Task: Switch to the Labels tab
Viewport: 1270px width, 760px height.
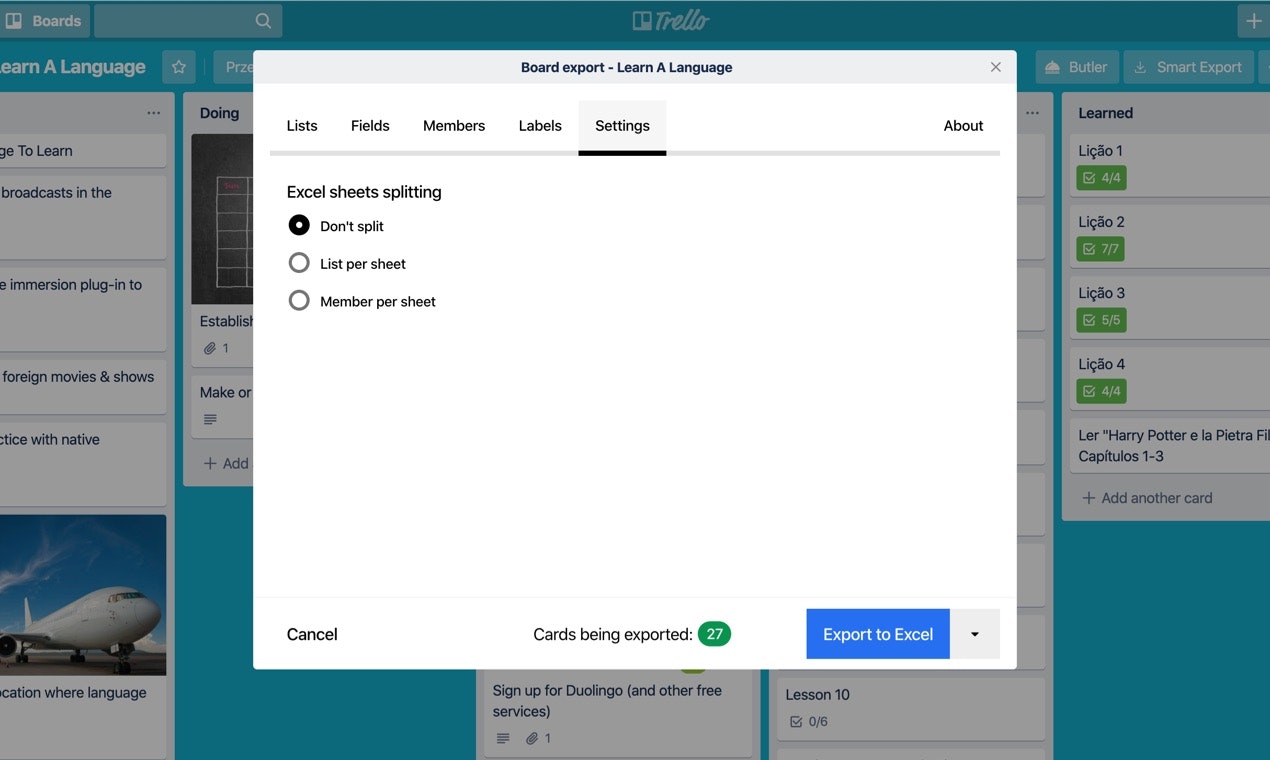Action: (539, 125)
